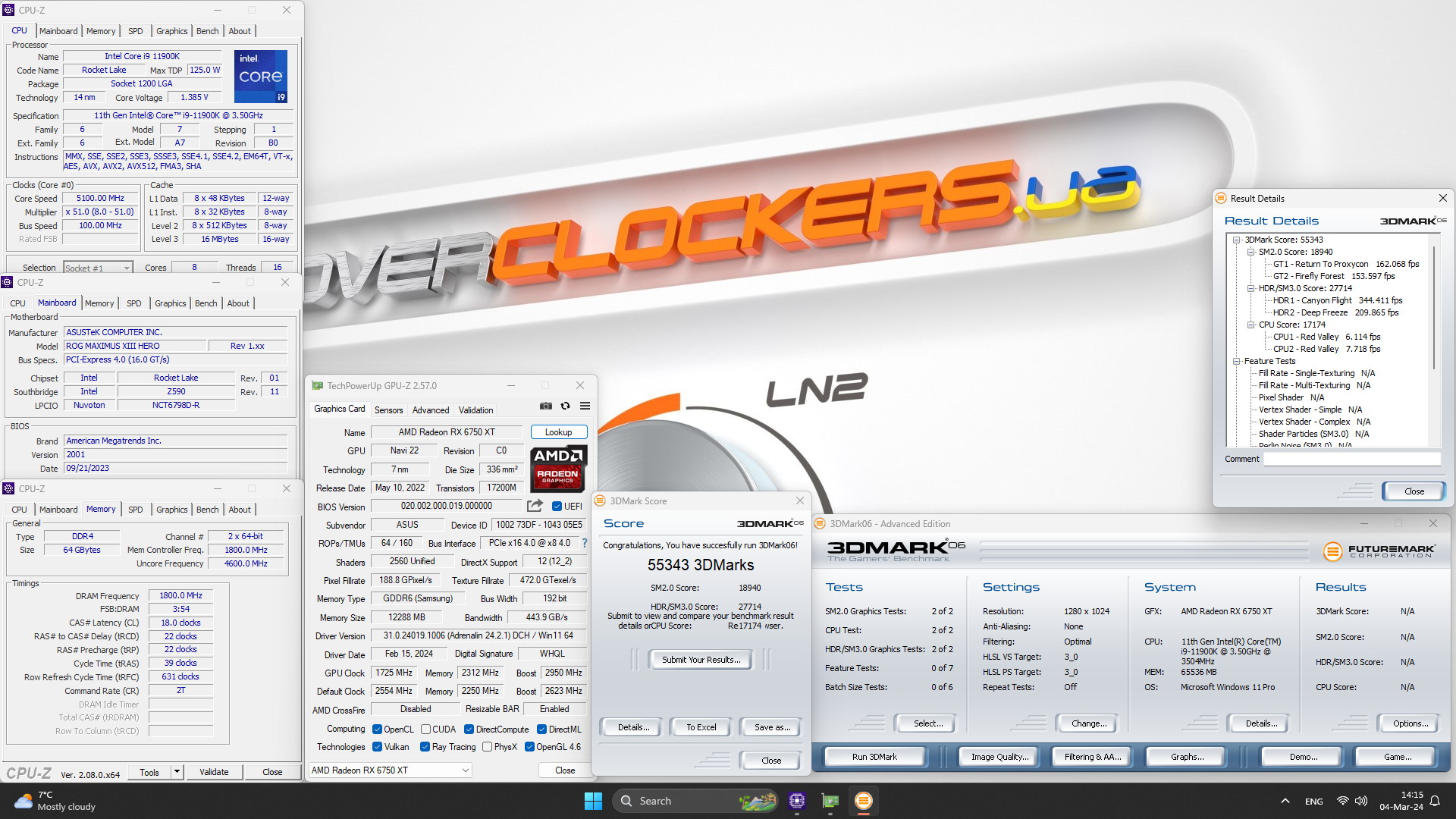
Task: Click To Excel button
Action: [x=701, y=727]
